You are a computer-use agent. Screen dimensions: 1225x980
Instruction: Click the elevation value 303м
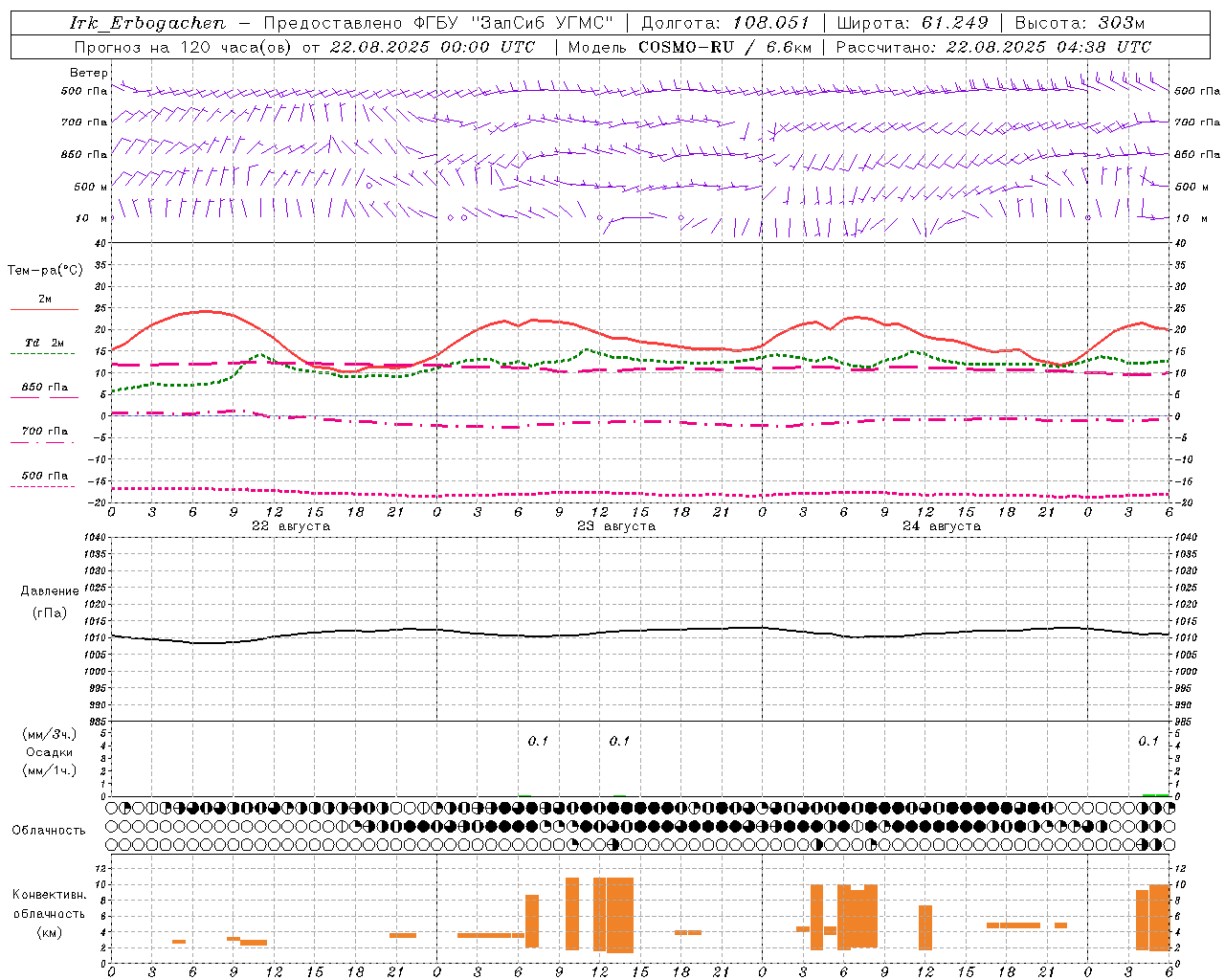point(1123,23)
